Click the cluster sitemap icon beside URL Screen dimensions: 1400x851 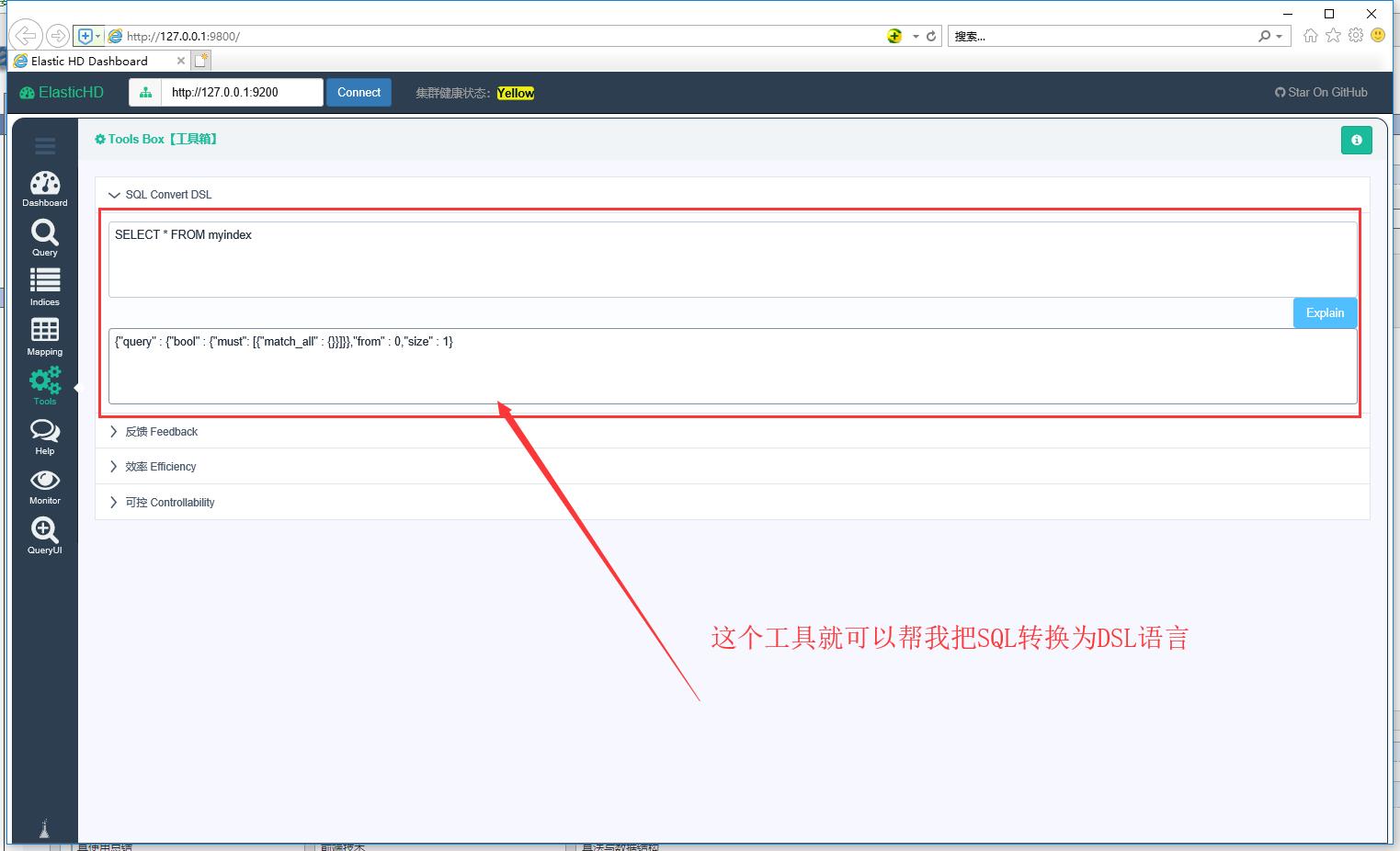point(145,93)
